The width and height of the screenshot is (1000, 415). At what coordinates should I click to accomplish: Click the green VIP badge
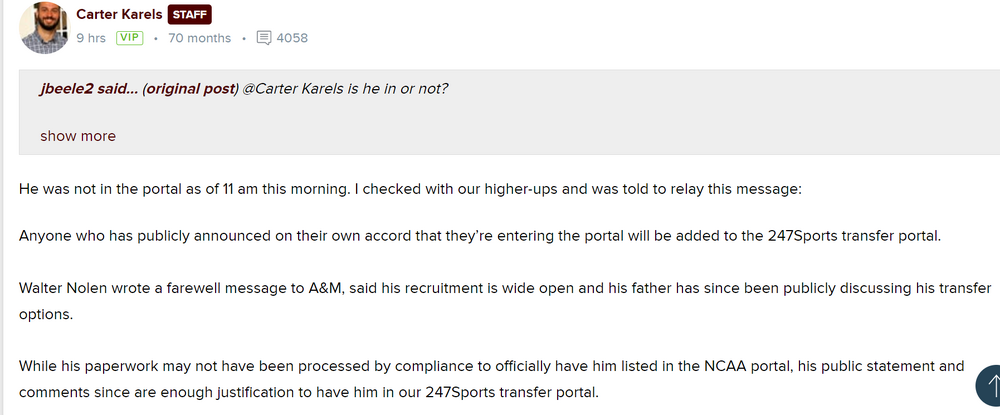129,38
